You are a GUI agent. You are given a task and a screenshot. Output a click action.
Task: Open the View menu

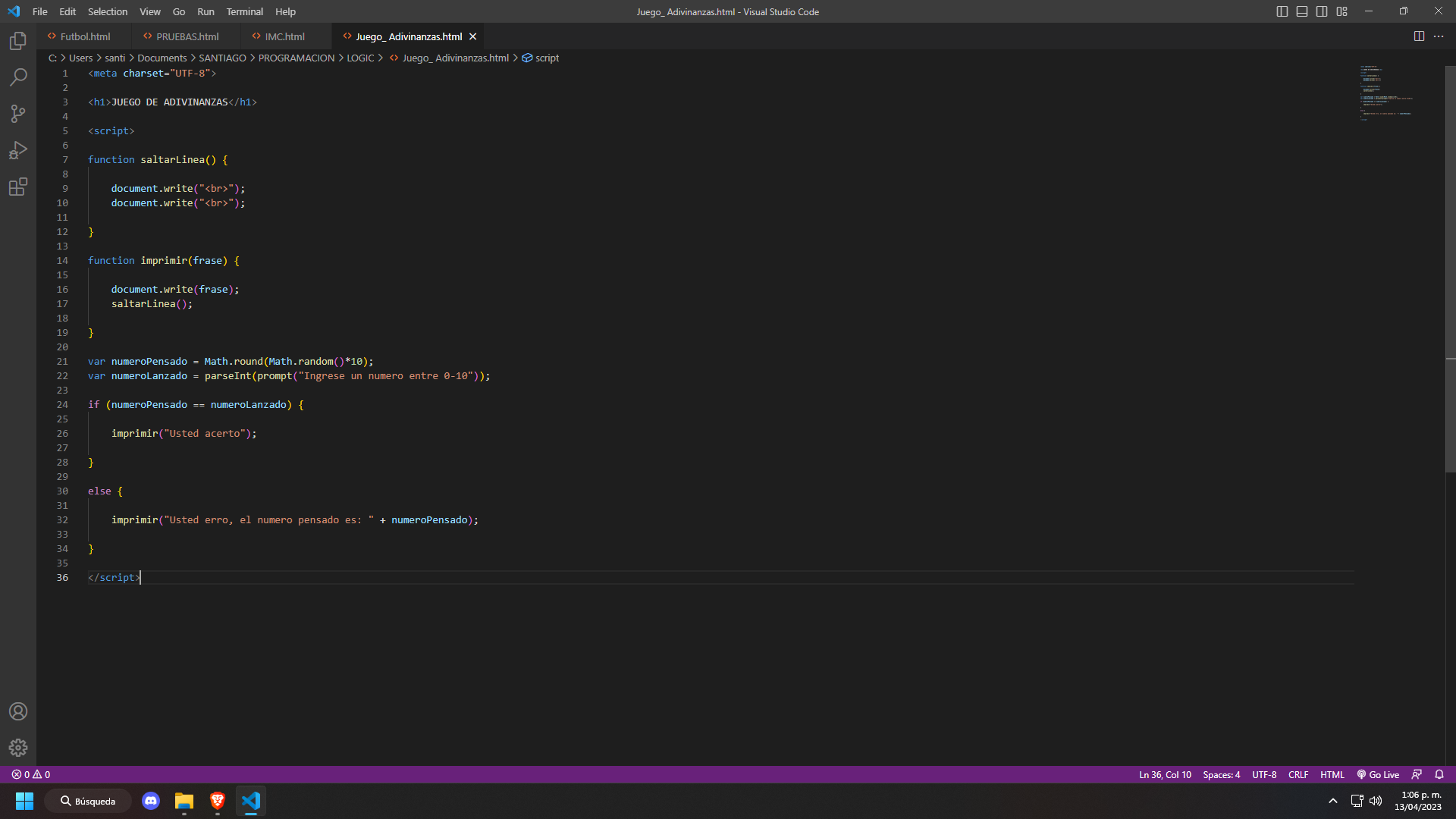(150, 11)
